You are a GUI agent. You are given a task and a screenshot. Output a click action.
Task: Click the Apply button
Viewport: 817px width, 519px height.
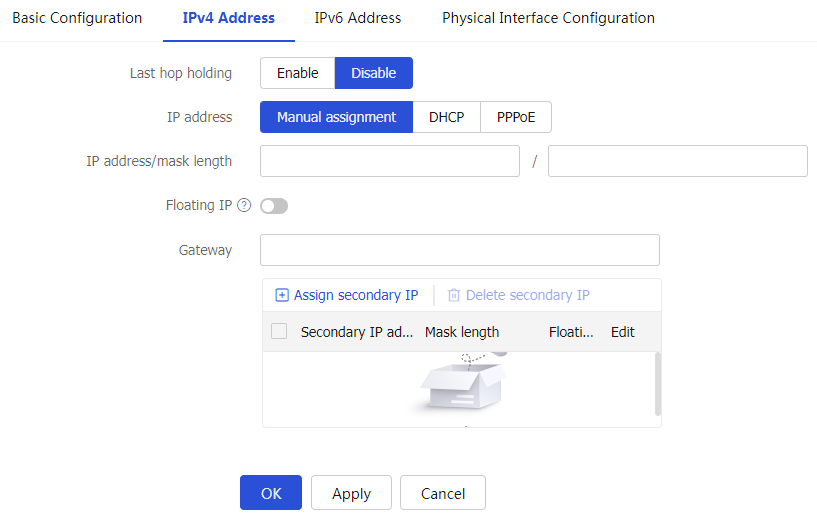(x=351, y=493)
